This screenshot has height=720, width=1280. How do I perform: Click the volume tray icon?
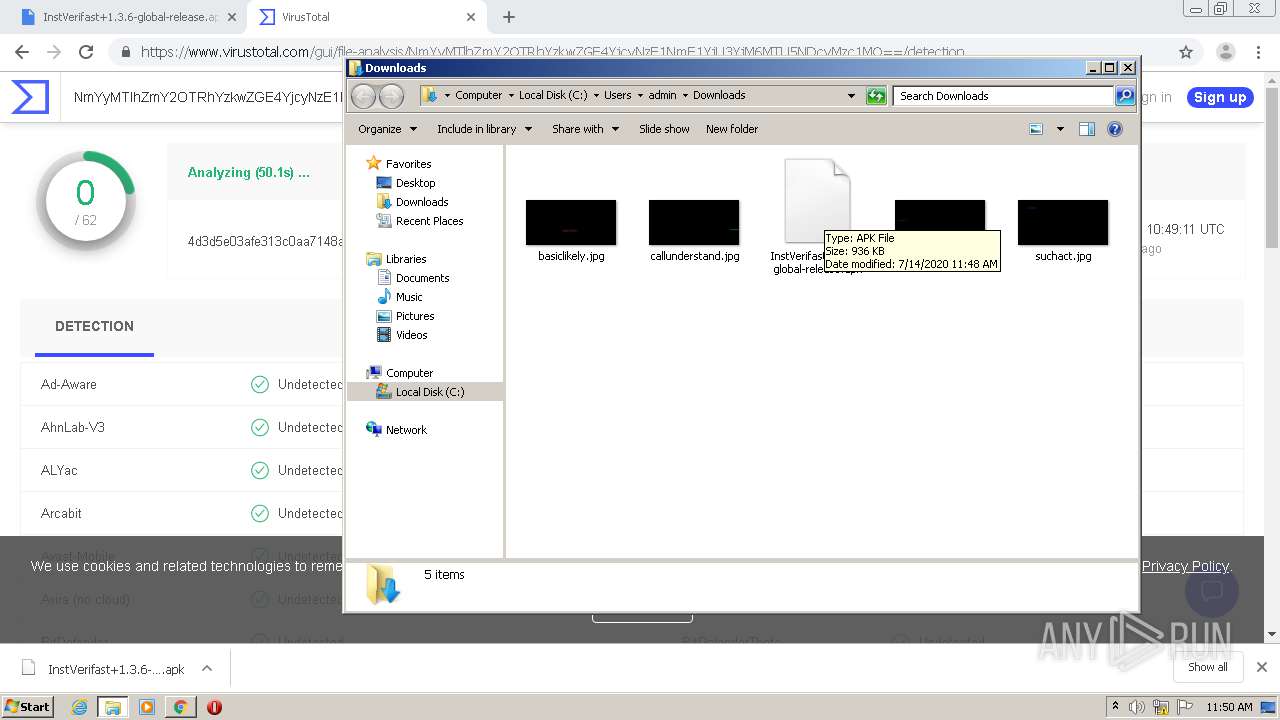(x=1137, y=707)
